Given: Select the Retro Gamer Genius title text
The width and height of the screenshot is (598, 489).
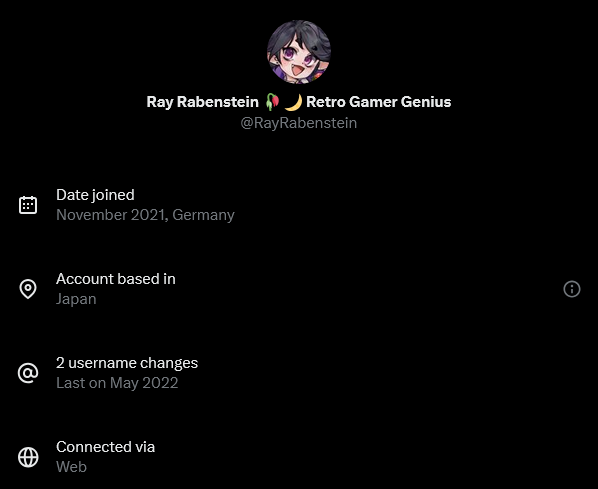Looking at the screenshot, I should (379, 102).
